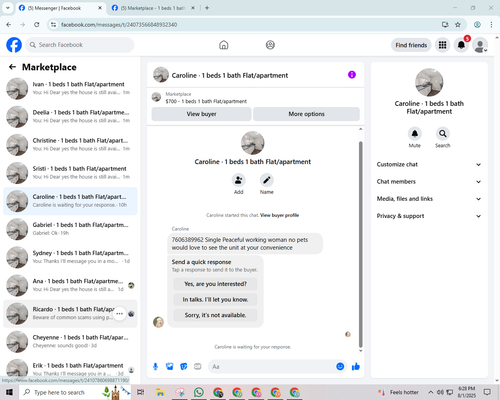Open the View buyer profile link

(x=279, y=215)
